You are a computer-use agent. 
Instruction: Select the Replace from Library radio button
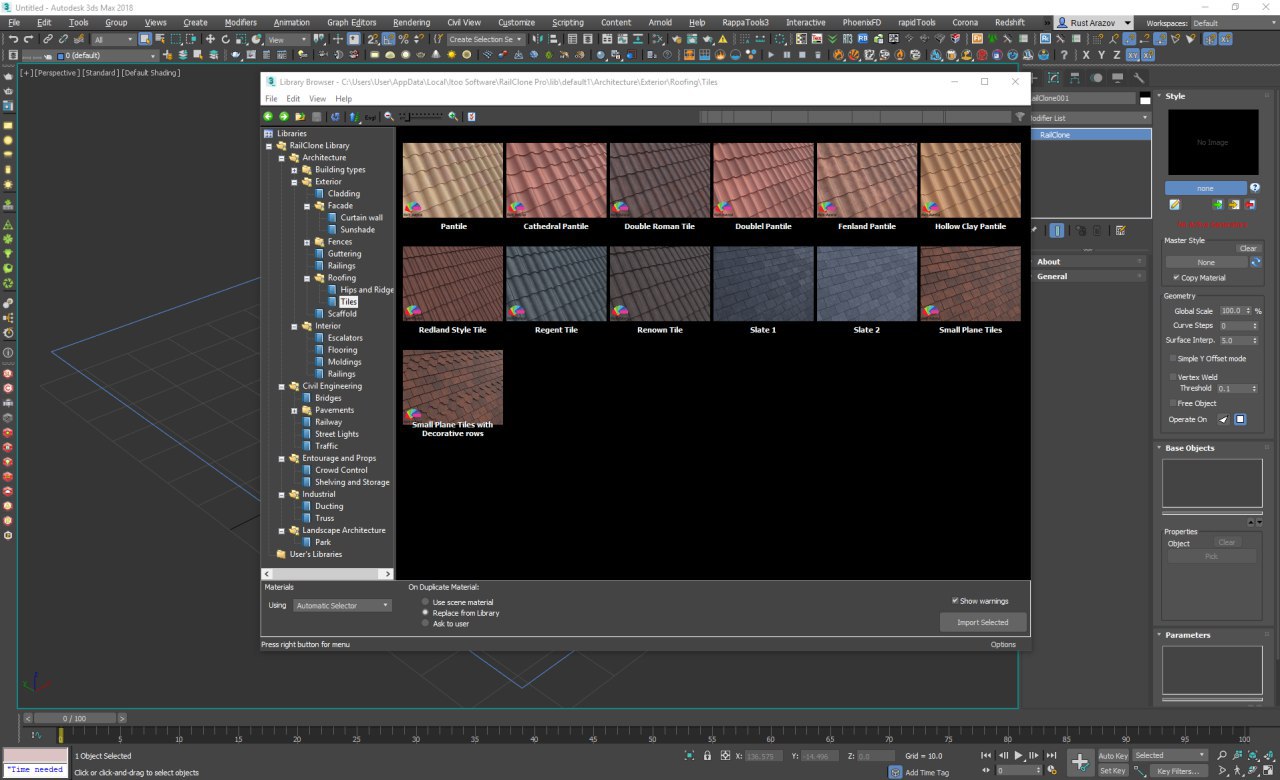[426, 613]
